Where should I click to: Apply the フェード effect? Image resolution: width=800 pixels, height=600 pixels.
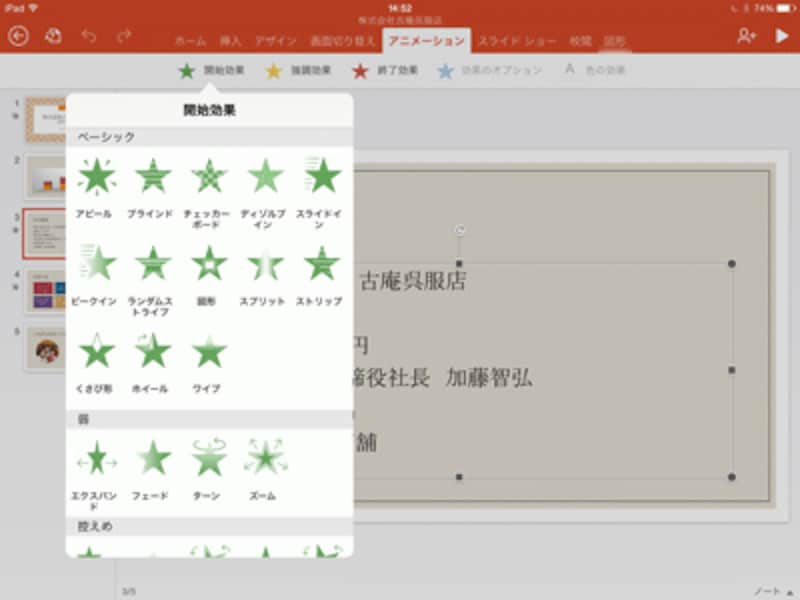(x=152, y=469)
